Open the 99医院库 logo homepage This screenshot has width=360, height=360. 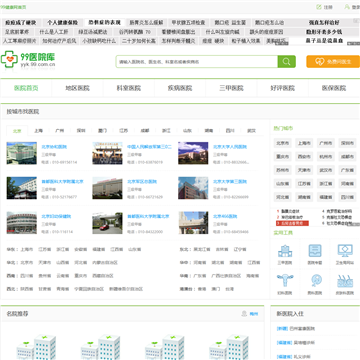pyautogui.click(x=28, y=60)
